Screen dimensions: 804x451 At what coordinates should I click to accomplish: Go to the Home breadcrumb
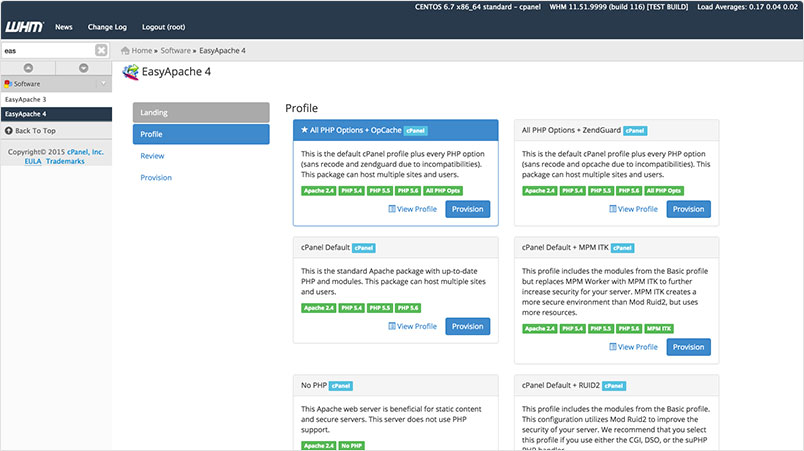(142, 50)
